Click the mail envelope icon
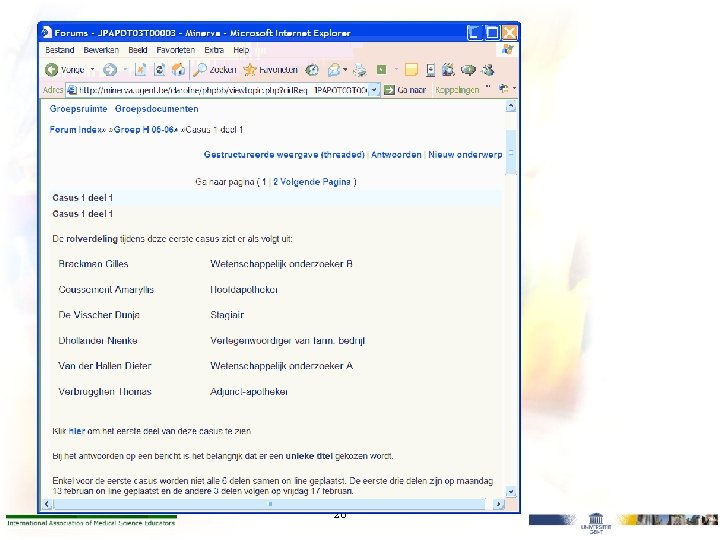 pos(334,70)
